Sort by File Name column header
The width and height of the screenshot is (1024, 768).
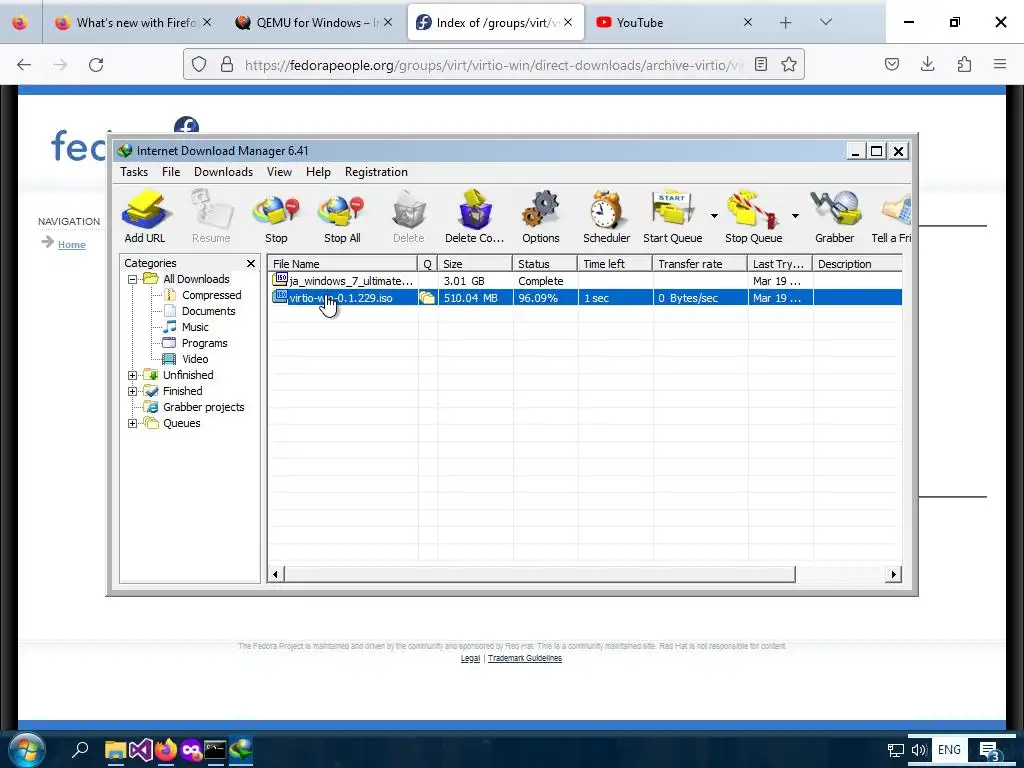[343, 264]
